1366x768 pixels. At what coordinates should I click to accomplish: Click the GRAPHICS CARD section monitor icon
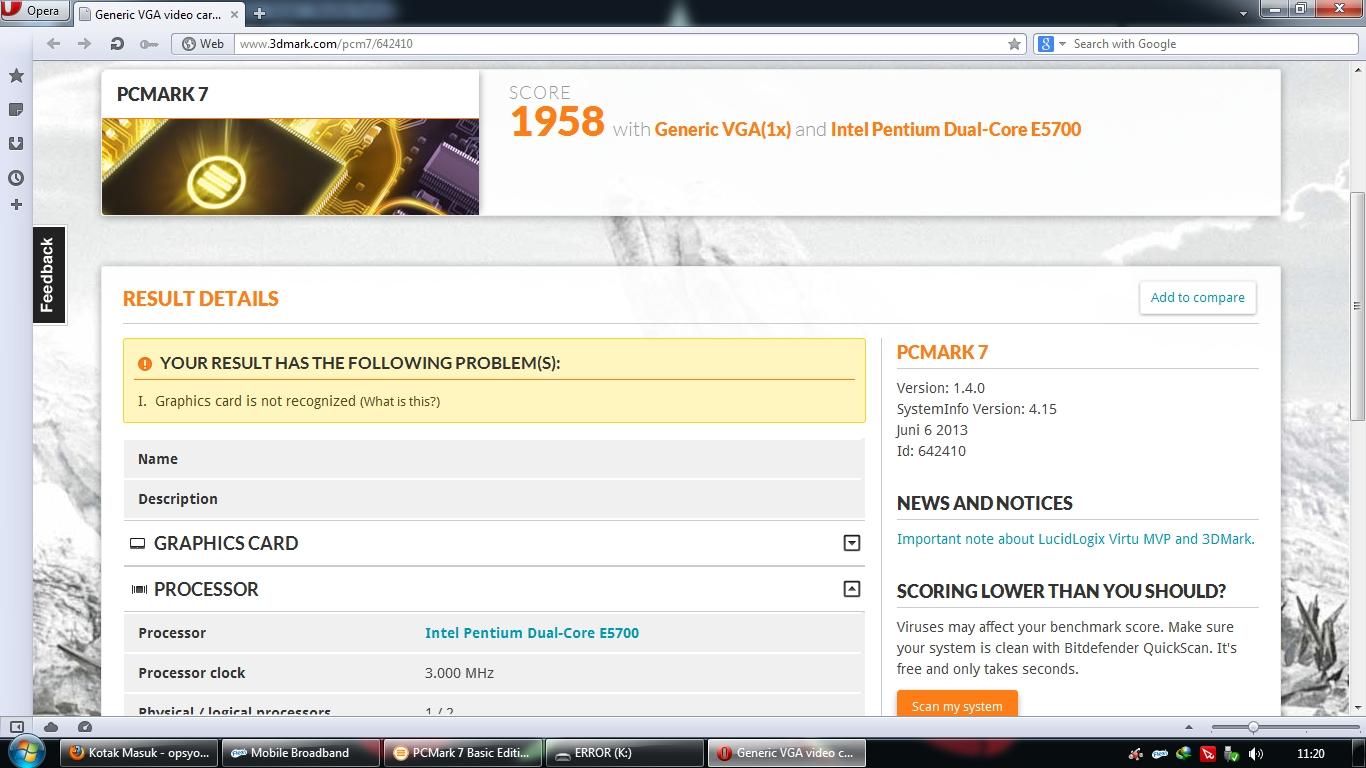[138, 543]
